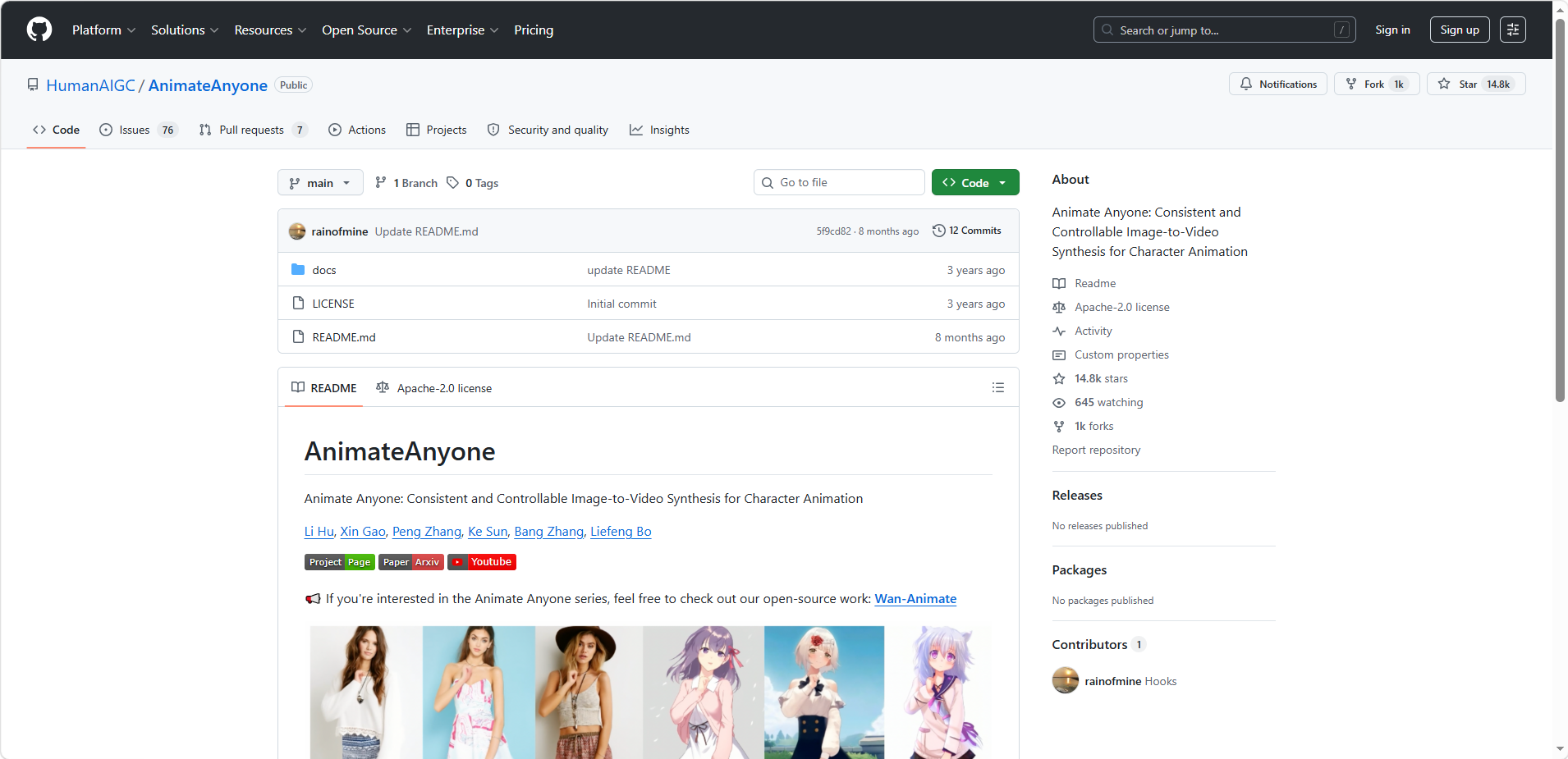The width and height of the screenshot is (1568, 759).
Task: Open the main branch selector dropdown
Action: coord(320,183)
